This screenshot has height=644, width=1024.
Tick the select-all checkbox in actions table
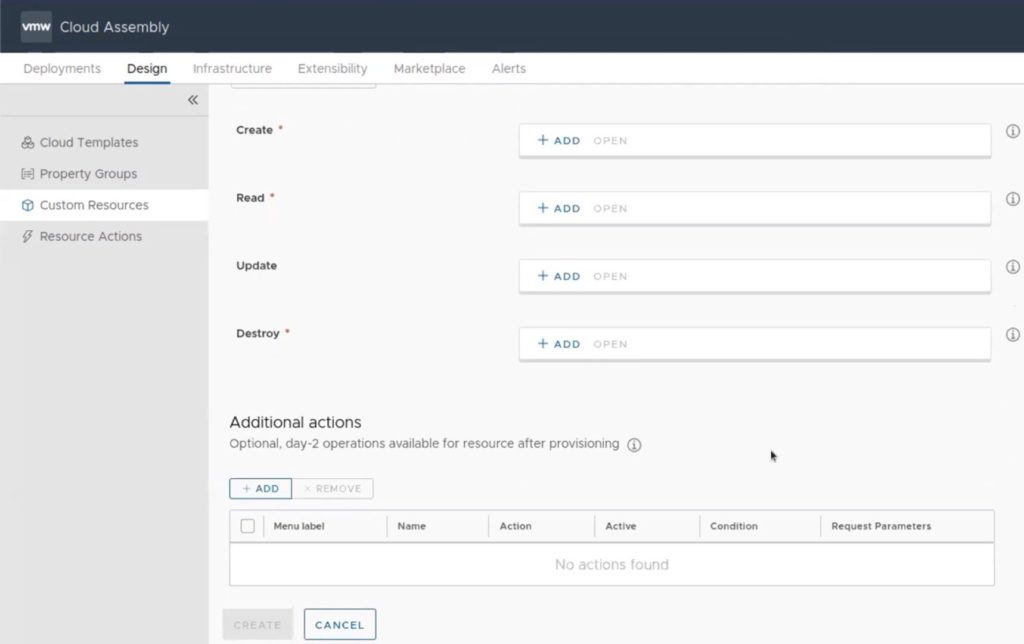[x=248, y=526]
